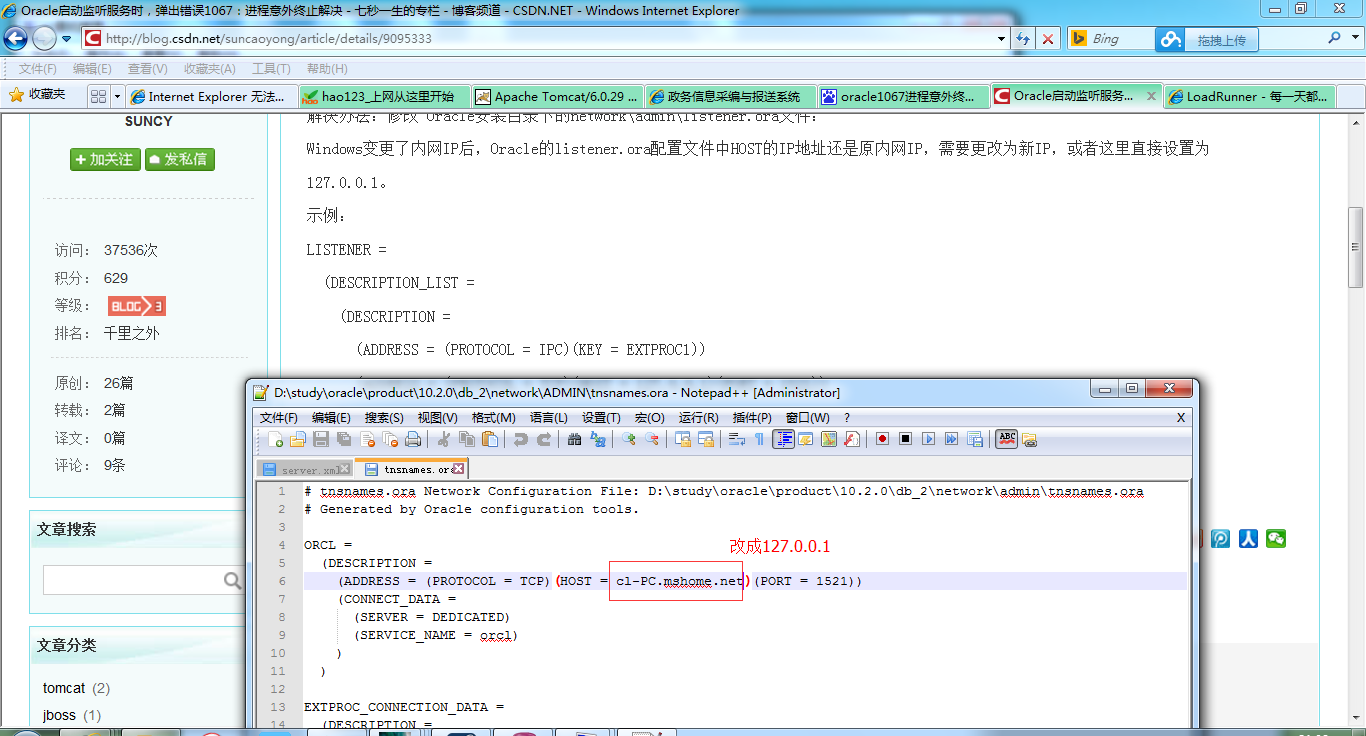
Task: Open the jboss article category link
Action: click(60, 715)
